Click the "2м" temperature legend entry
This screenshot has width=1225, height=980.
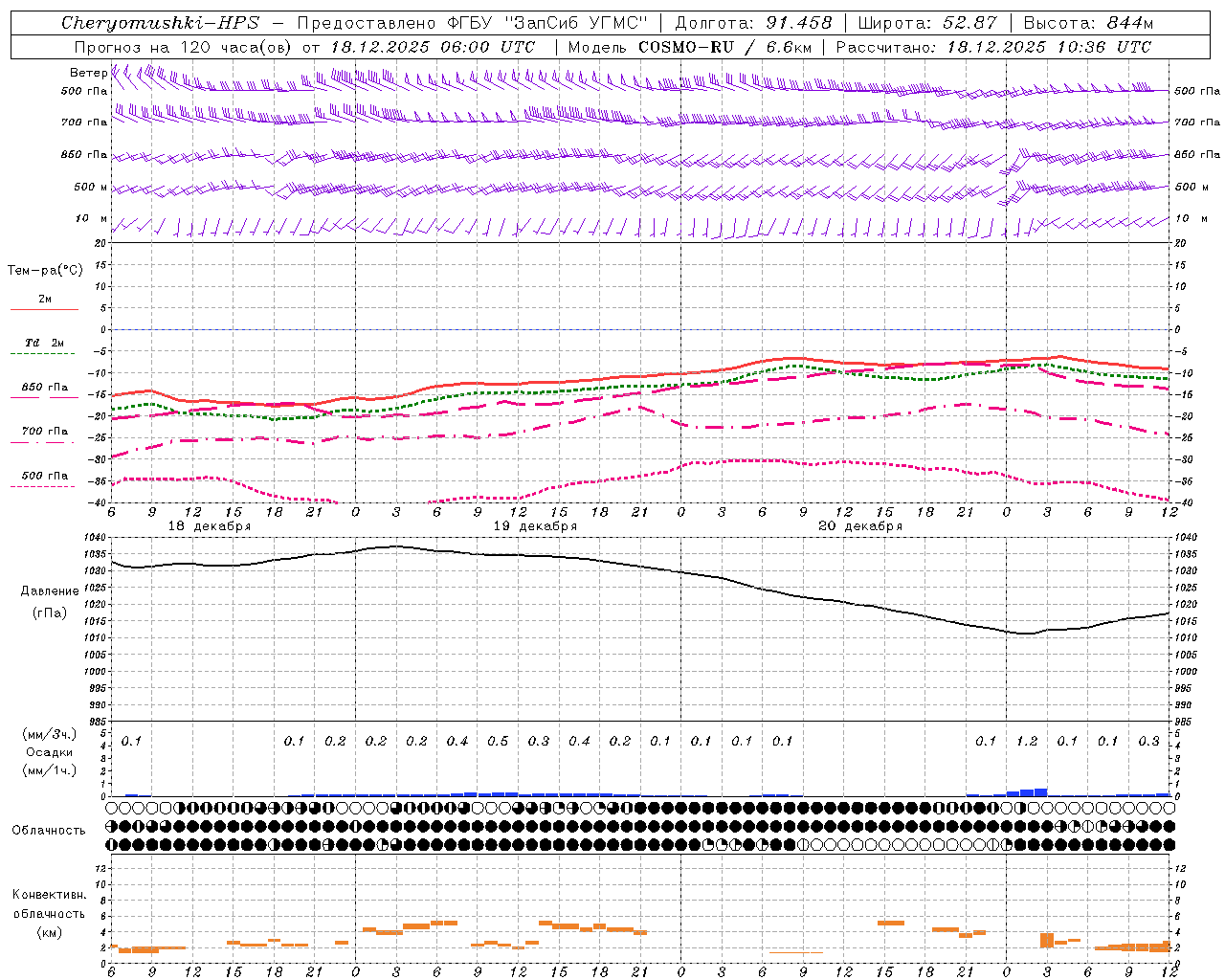pyautogui.click(x=45, y=299)
